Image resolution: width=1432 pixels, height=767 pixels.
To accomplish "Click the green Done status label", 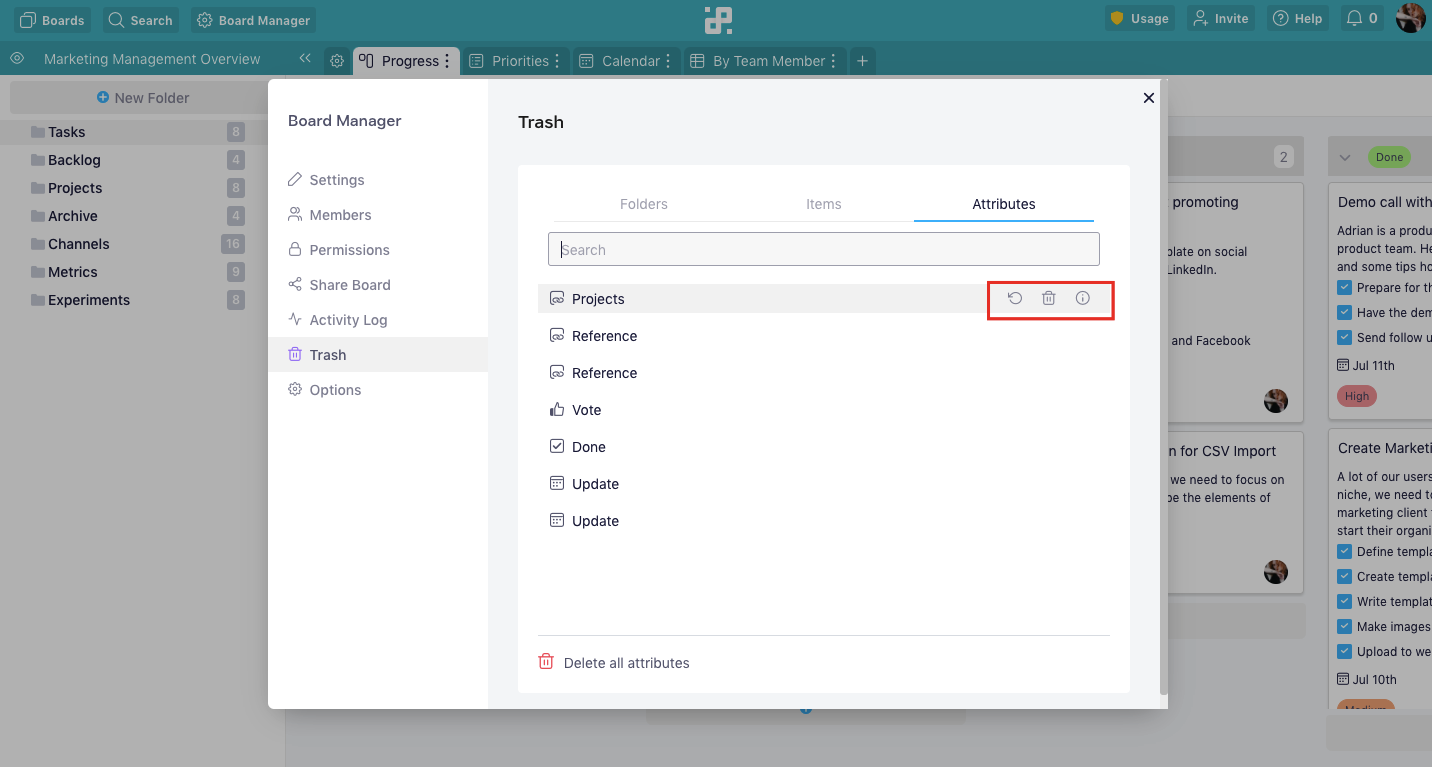I will point(1389,157).
